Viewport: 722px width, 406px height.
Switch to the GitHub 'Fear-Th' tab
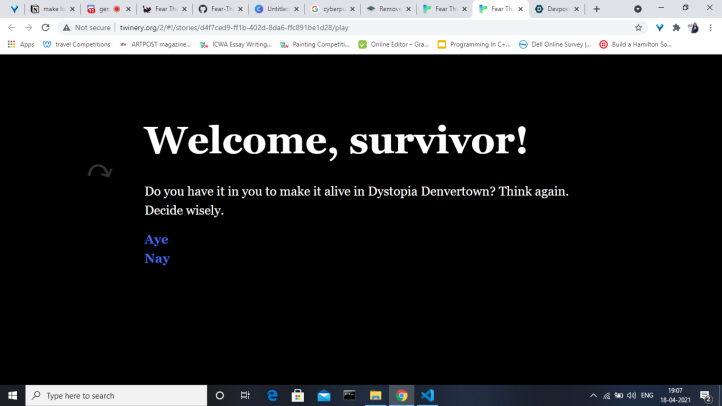pos(221,9)
